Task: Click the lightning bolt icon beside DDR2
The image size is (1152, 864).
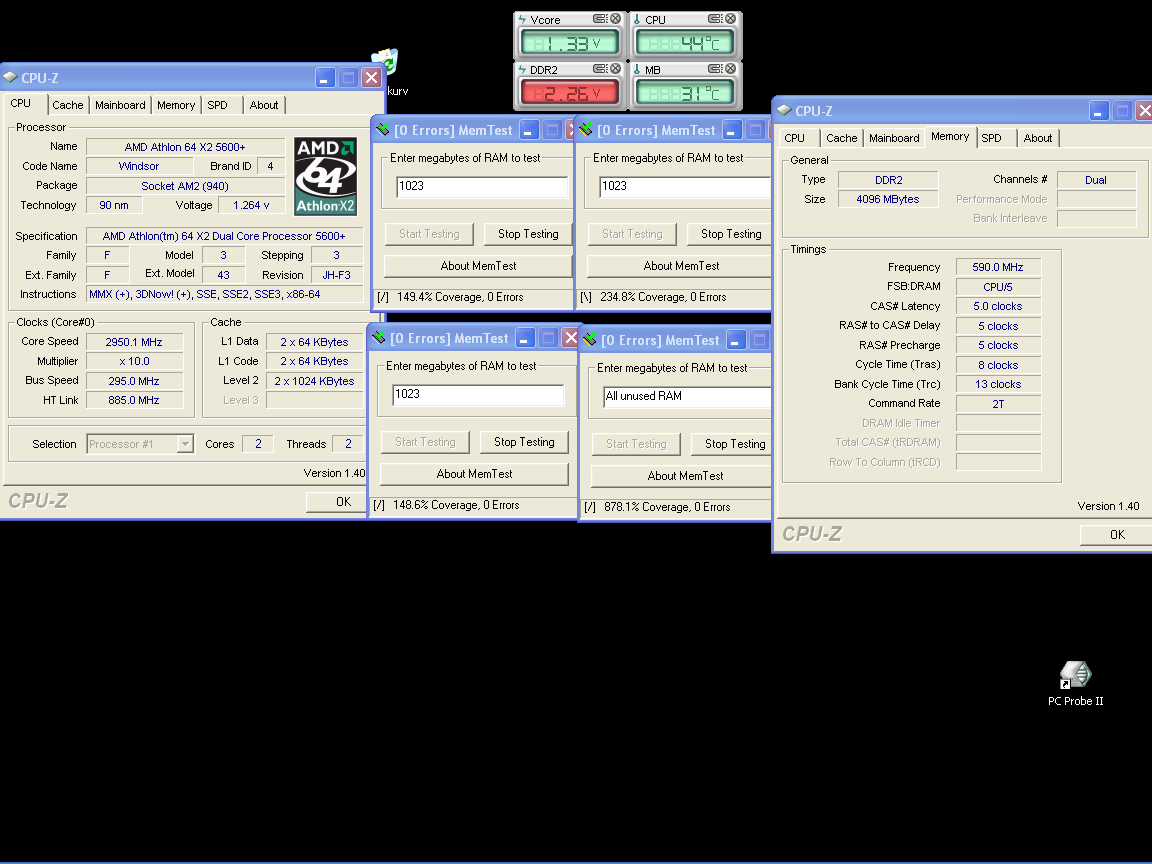Action: (x=522, y=70)
